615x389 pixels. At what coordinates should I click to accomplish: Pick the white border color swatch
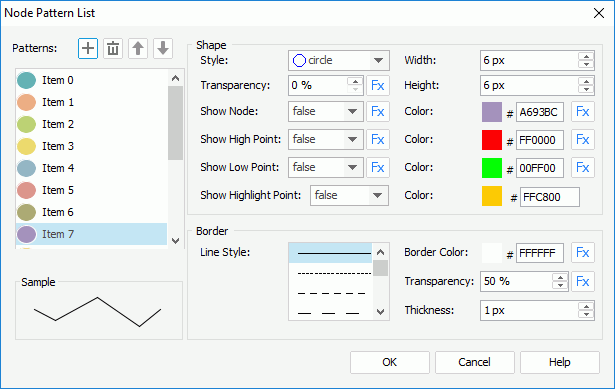click(492, 253)
